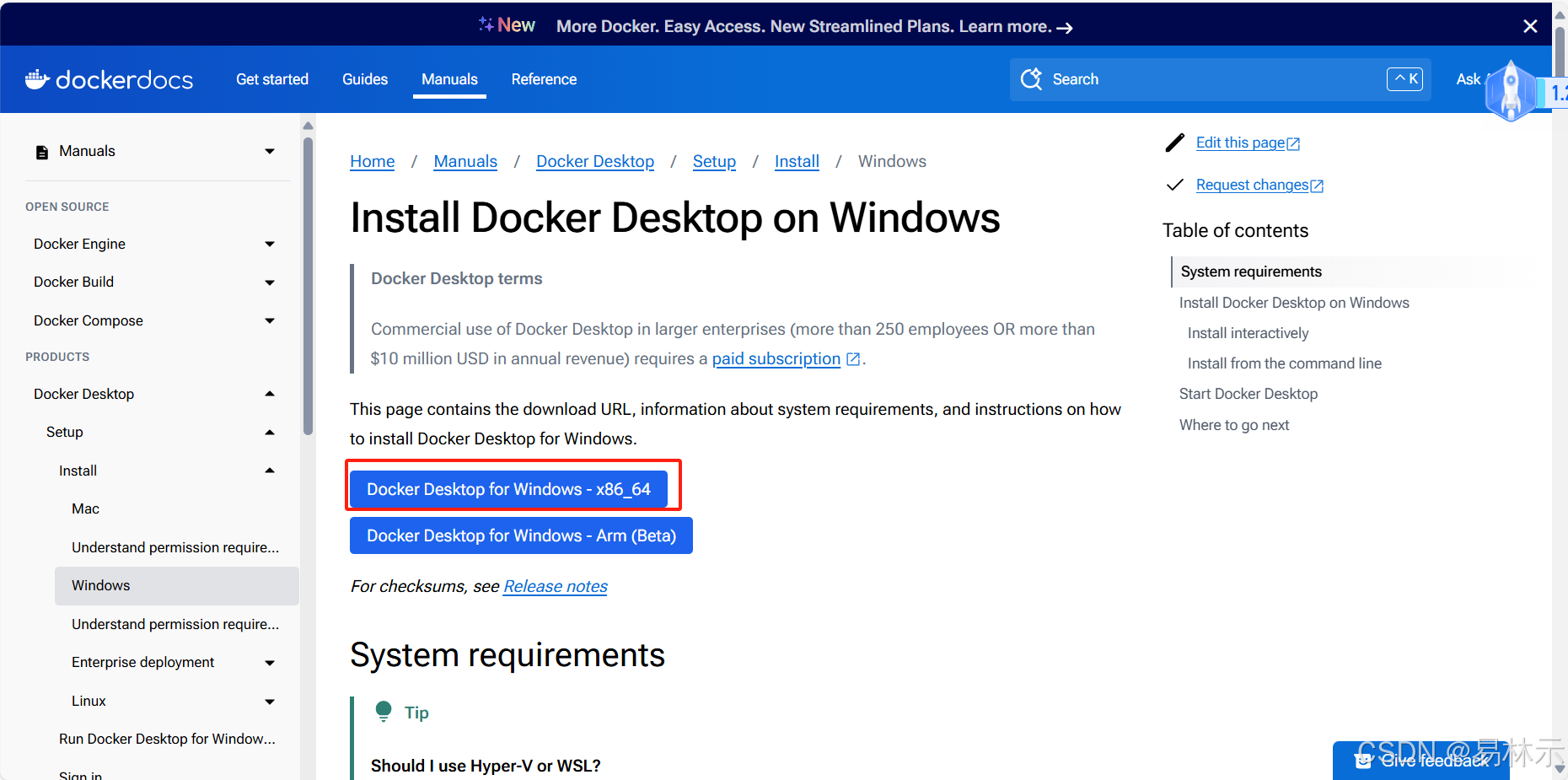Select Windows in the sidebar
Screen dimensions: 1568x780
point(177,586)
